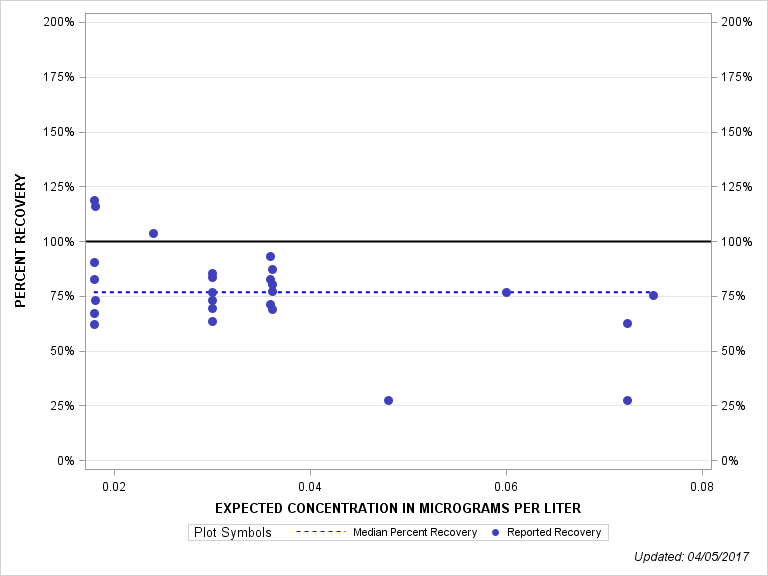Click the left 50% axis label

(62, 351)
